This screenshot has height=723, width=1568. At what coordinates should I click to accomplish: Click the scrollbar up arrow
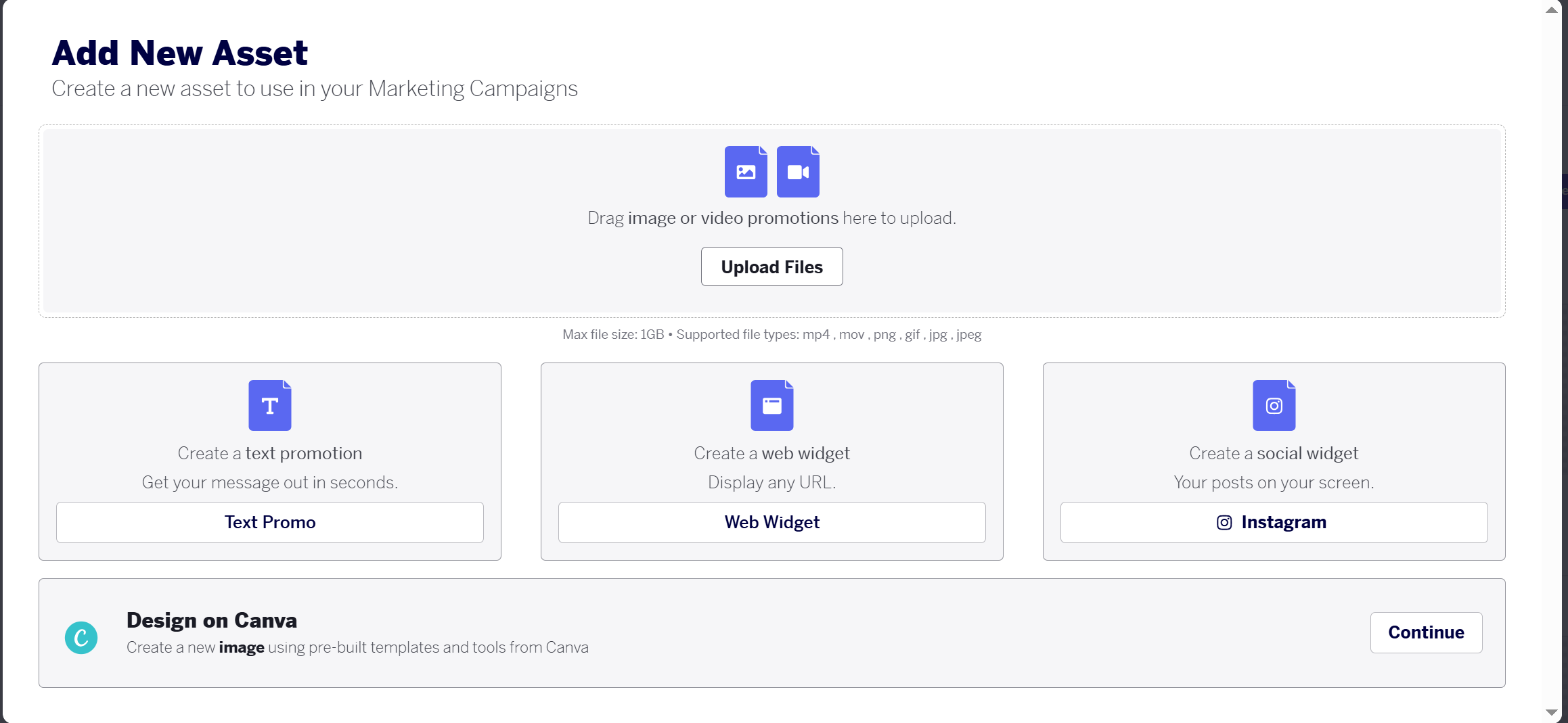(x=1552, y=9)
